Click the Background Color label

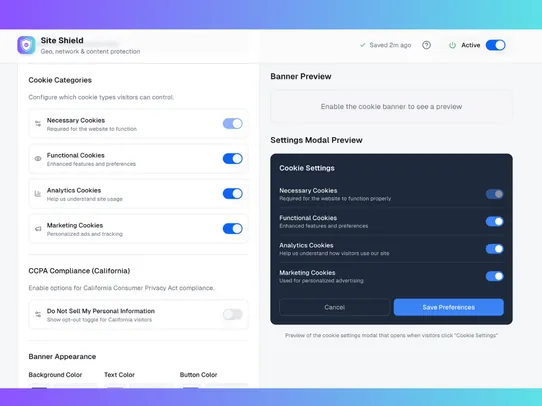[55, 375]
